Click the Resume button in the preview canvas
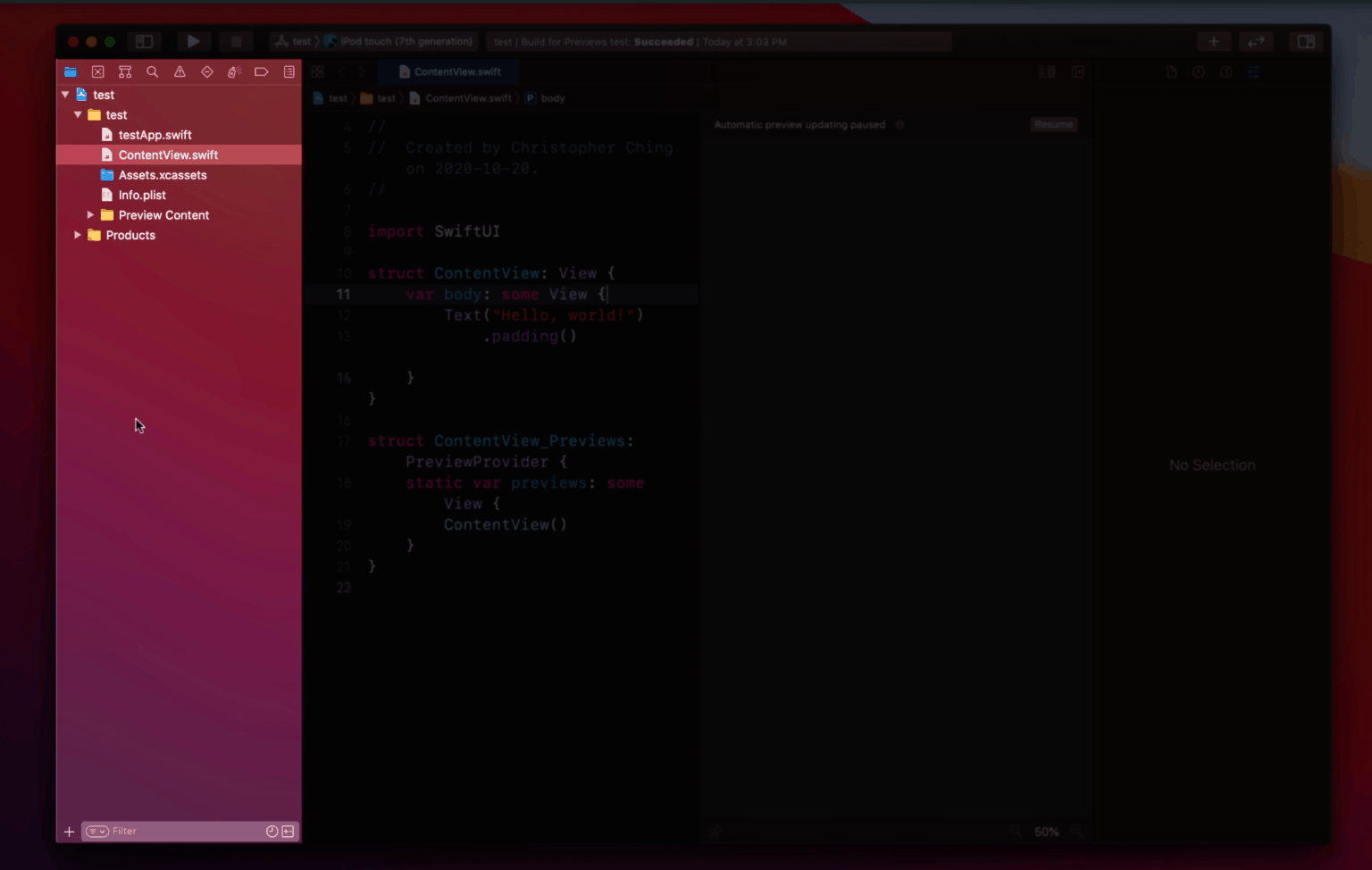This screenshot has height=870, width=1372. tap(1053, 124)
